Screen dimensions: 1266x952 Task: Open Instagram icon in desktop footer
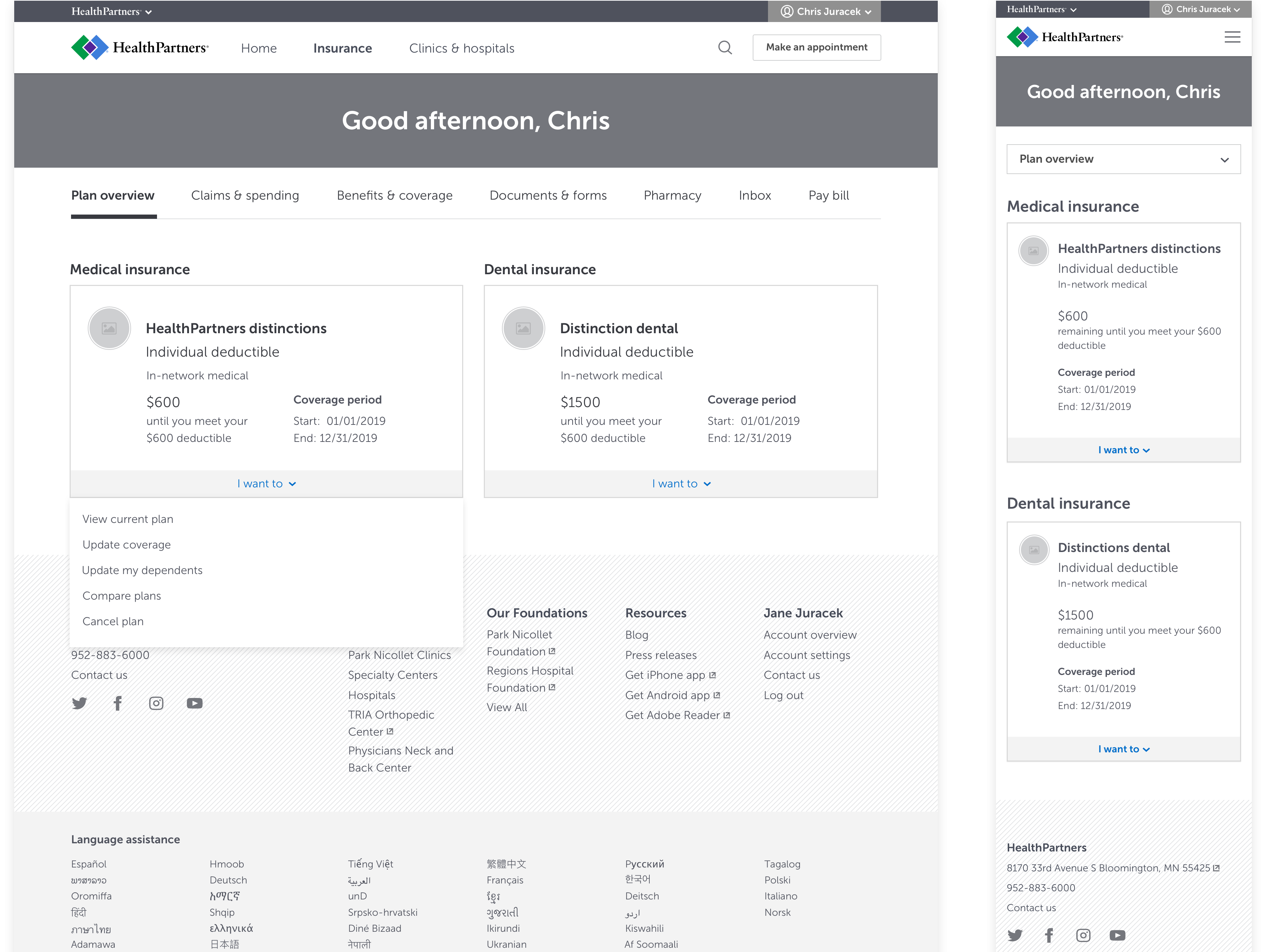click(x=156, y=703)
